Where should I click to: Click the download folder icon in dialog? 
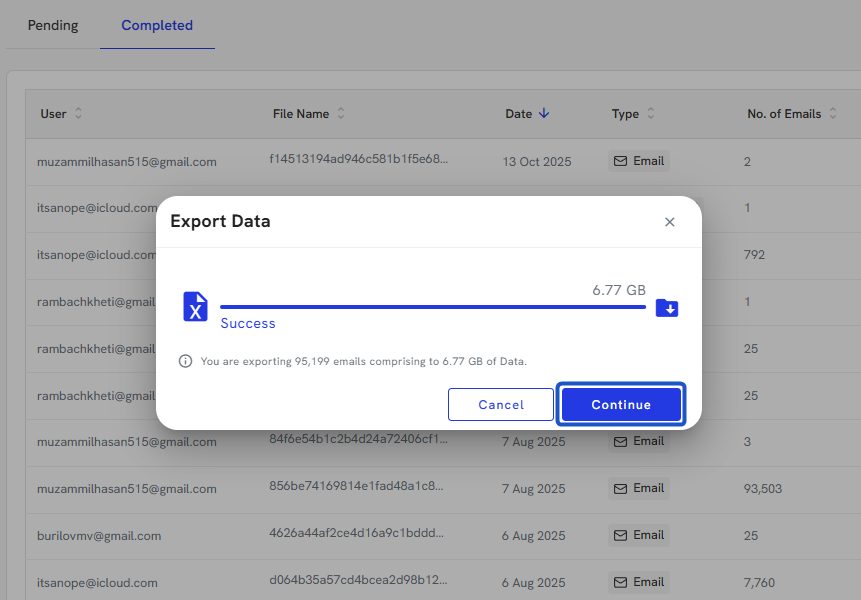click(x=667, y=307)
